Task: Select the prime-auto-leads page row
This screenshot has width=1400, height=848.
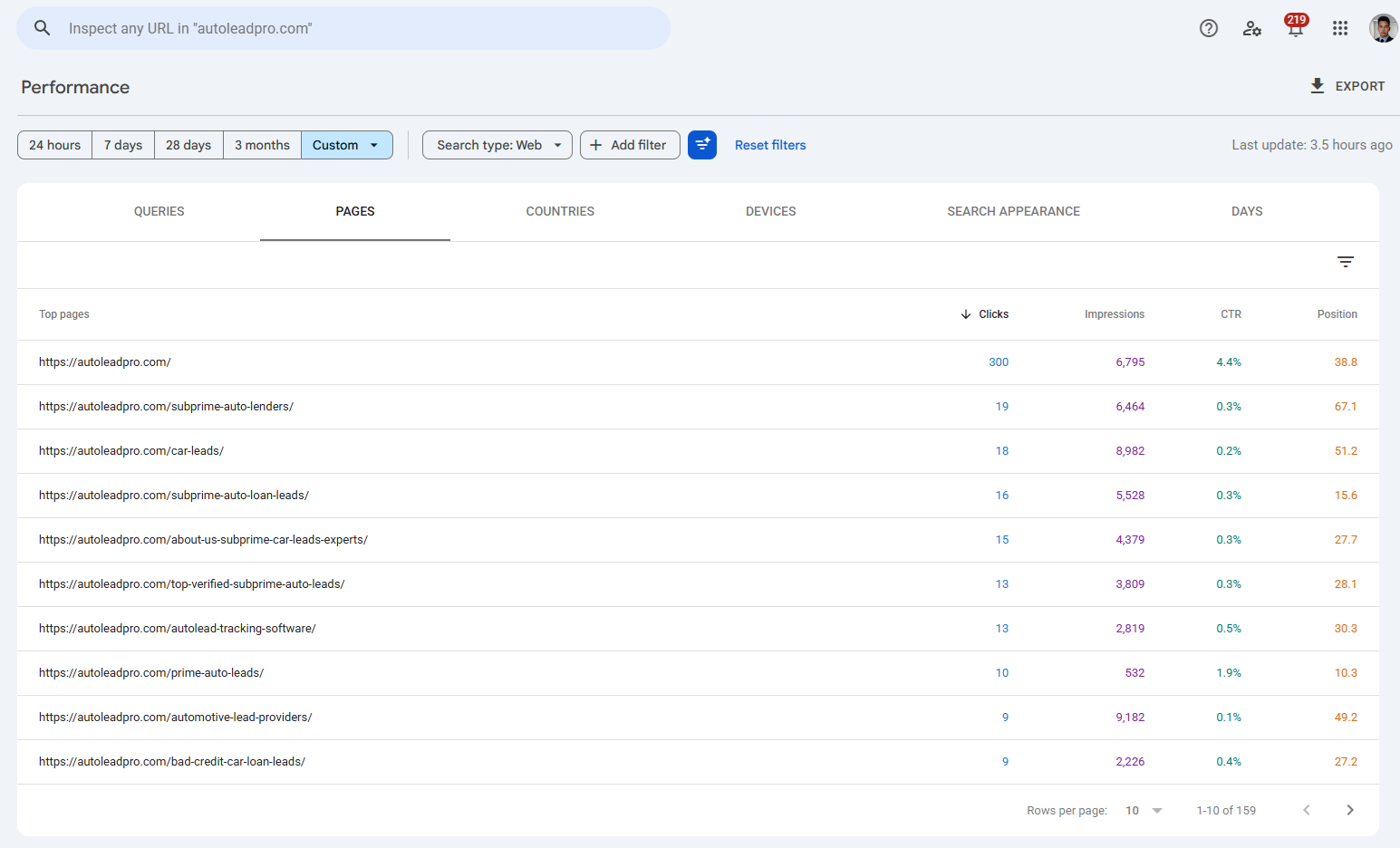Action: pos(698,673)
